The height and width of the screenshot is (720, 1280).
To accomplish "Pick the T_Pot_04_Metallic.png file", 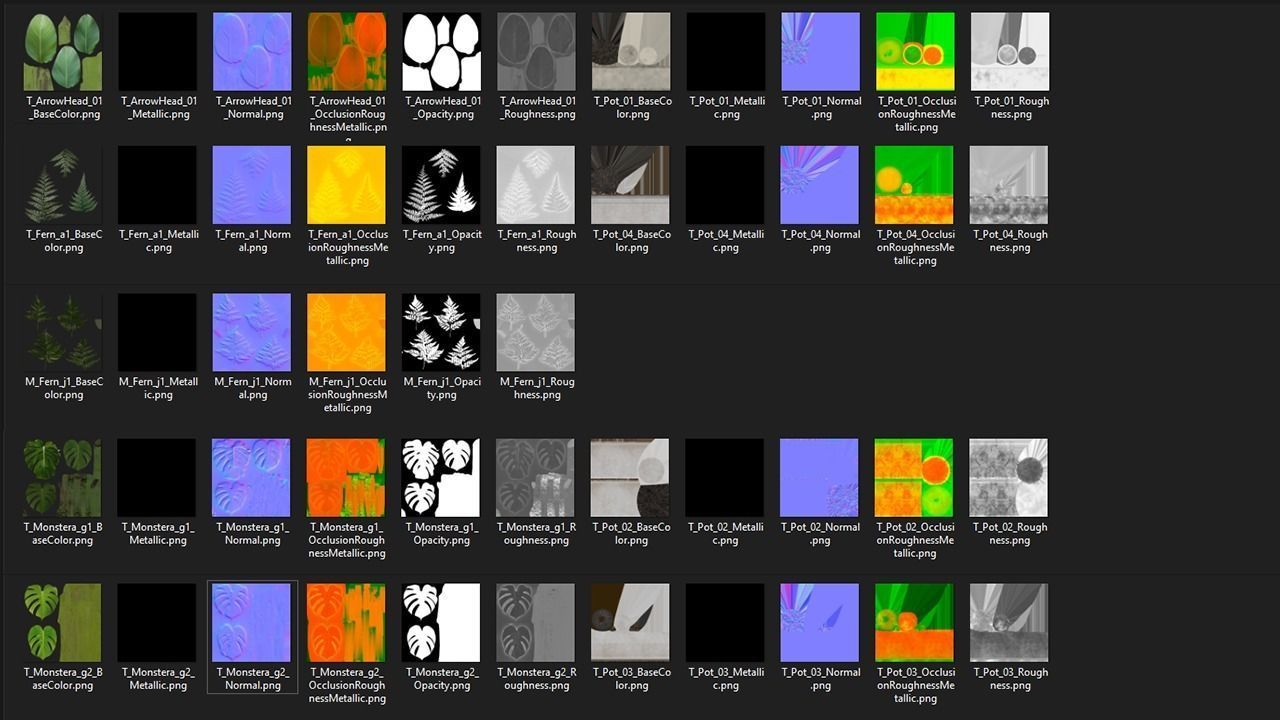I will 726,185.
